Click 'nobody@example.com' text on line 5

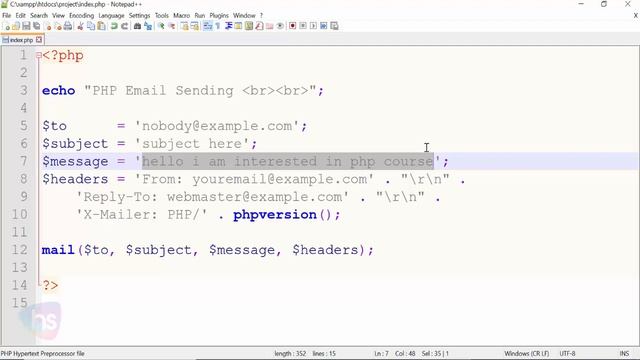click(217, 126)
